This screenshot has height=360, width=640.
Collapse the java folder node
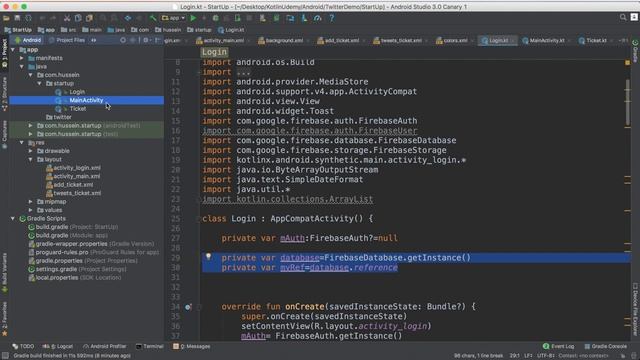(x=22, y=67)
